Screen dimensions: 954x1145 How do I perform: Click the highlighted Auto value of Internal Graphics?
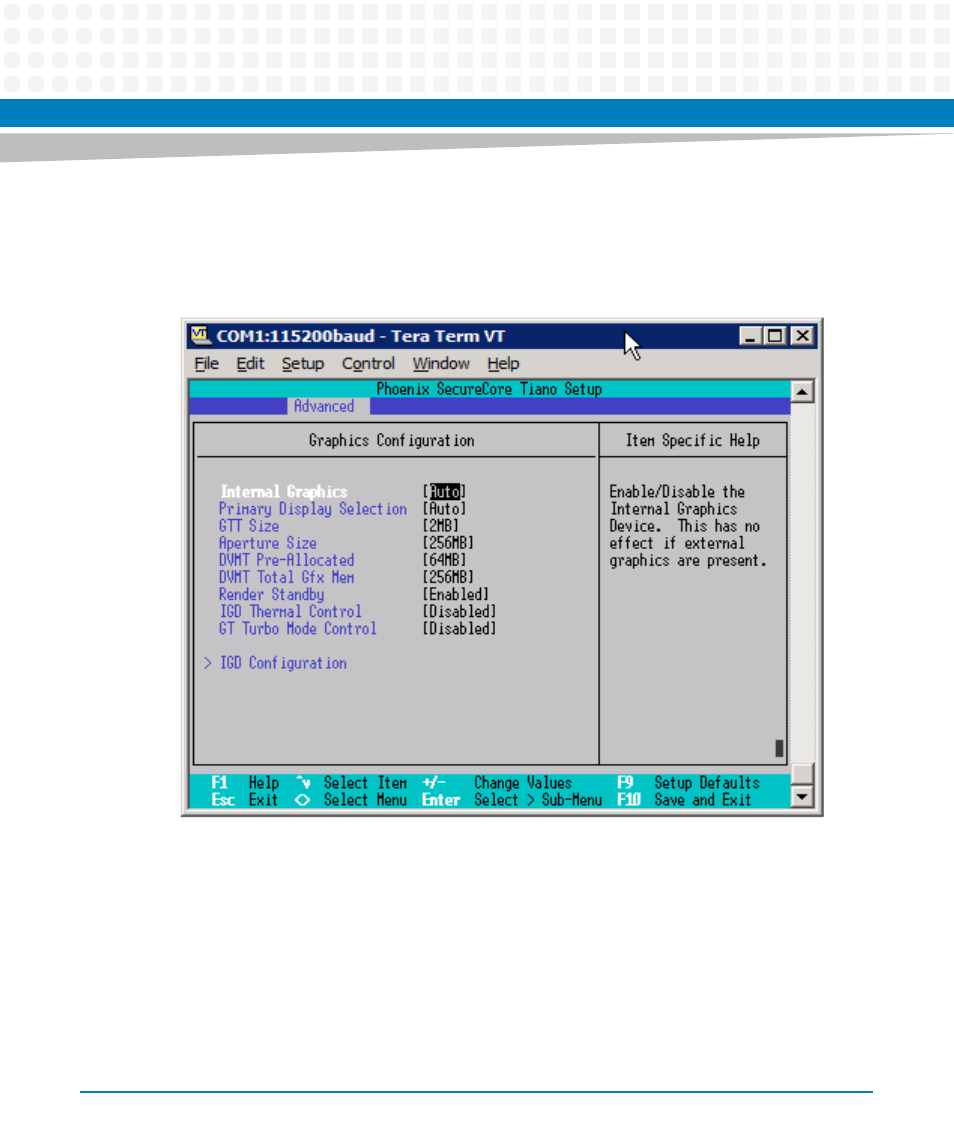click(444, 492)
